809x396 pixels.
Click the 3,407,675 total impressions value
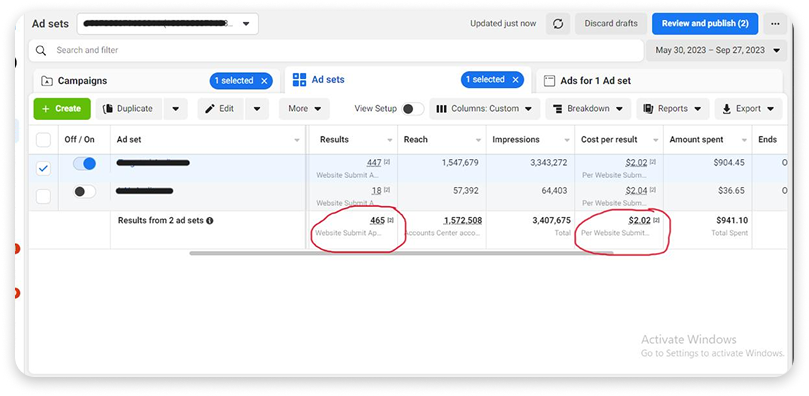click(x=552, y=221)
